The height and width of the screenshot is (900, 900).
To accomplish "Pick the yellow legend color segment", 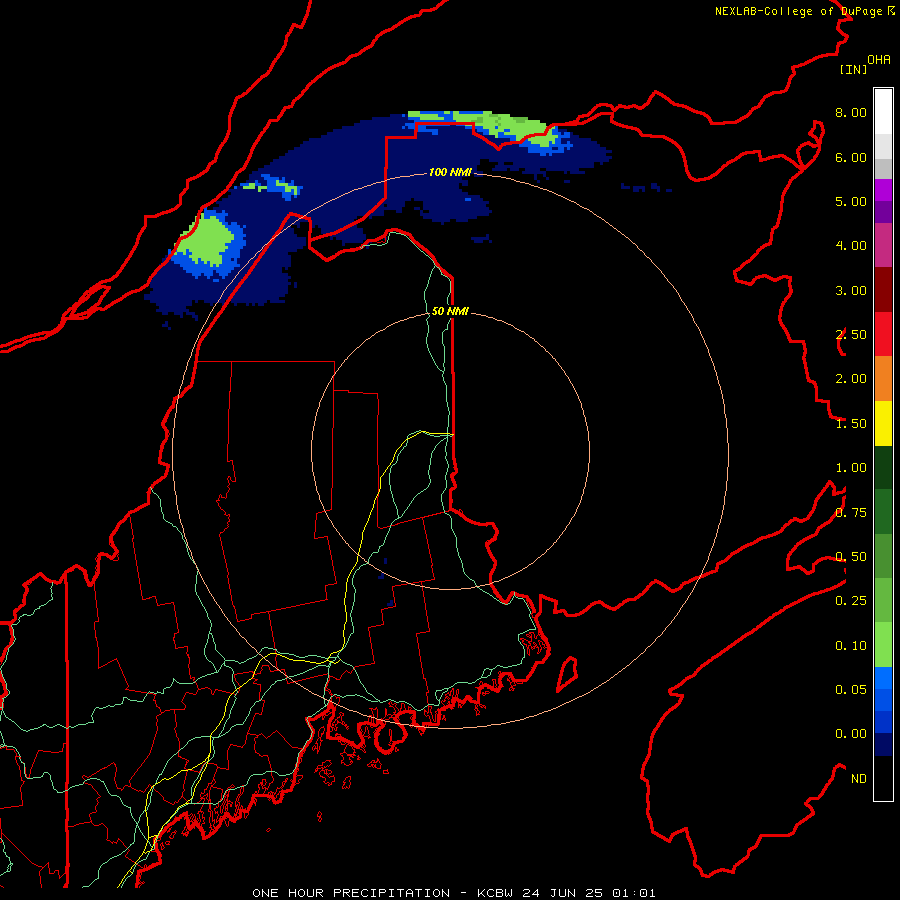I will tap(883, 423).
